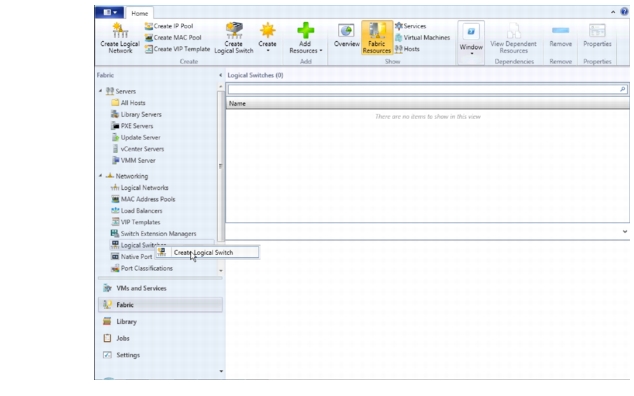This screenshot has width=634, height=396.
Task: Open Properties from ribbon
Action: pos(597,36)
